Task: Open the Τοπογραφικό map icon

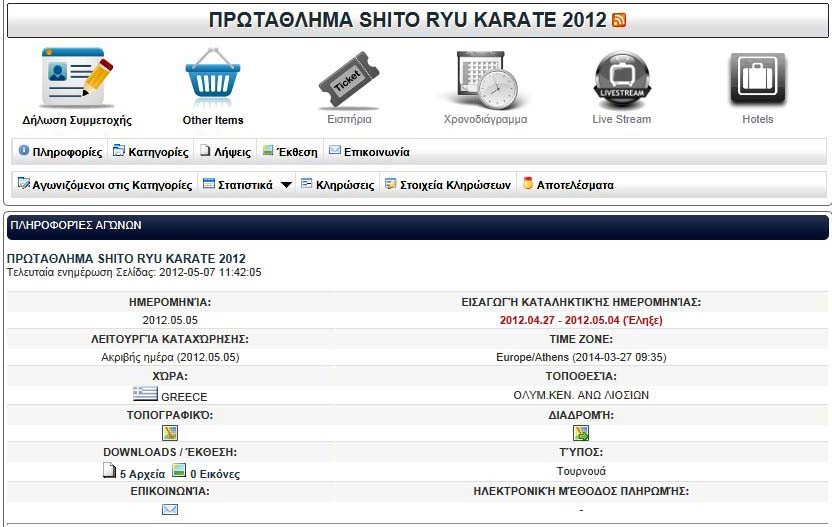Action: pyautogui.click(x=169, y=433)
